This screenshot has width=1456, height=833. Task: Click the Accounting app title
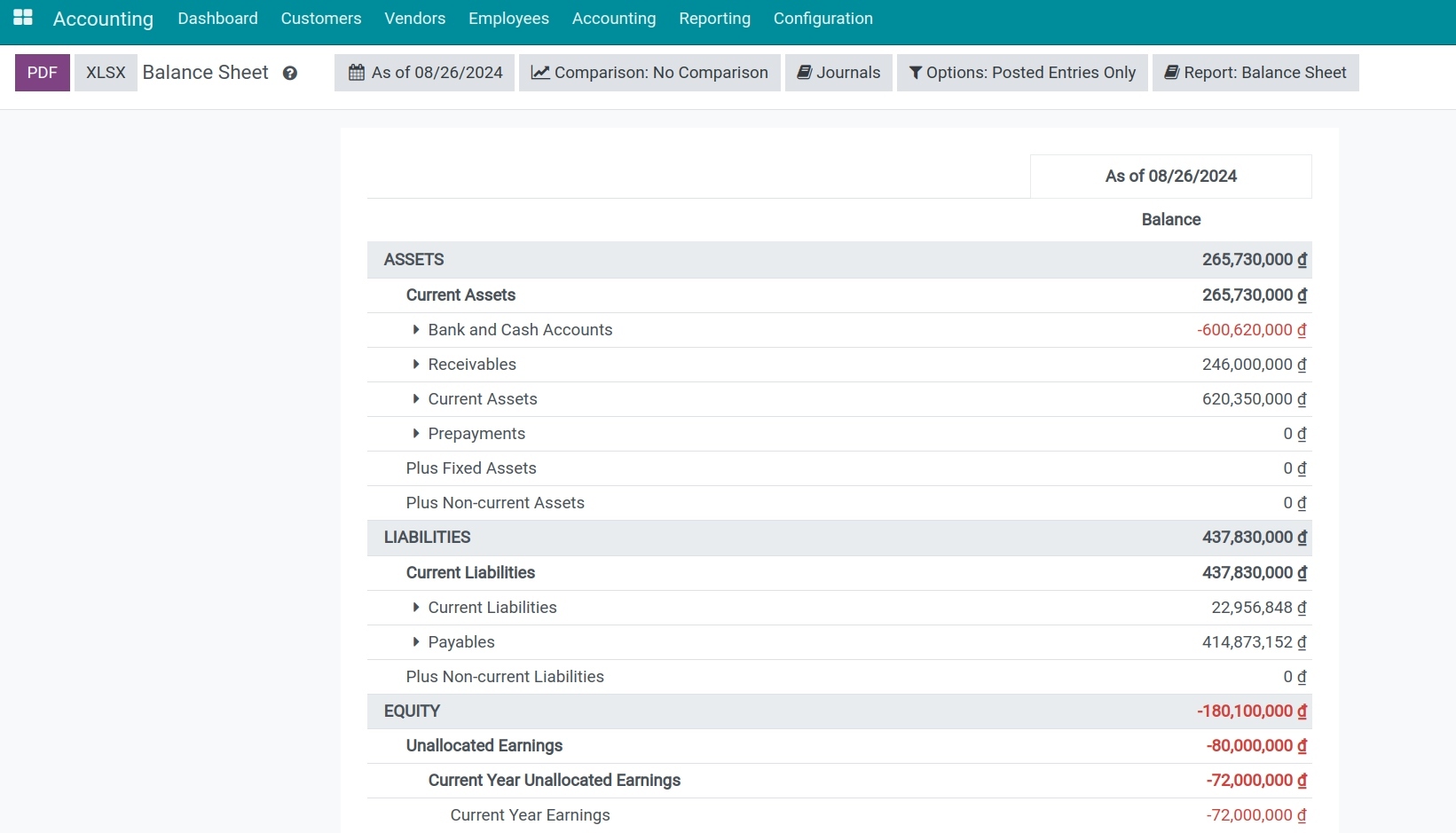point(103,19)
